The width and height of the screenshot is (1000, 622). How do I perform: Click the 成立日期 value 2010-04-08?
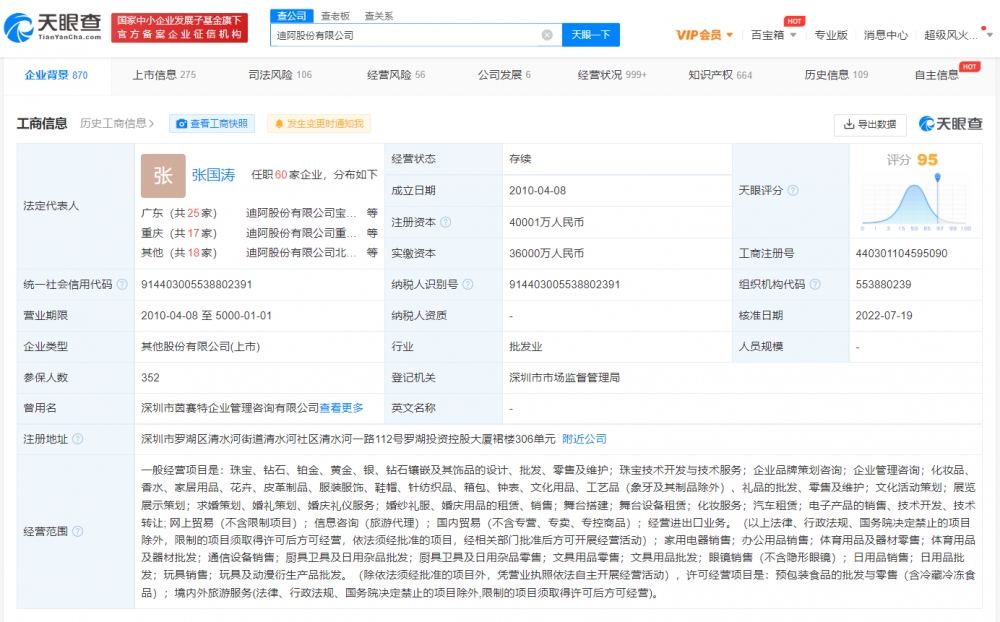[538, 191]
